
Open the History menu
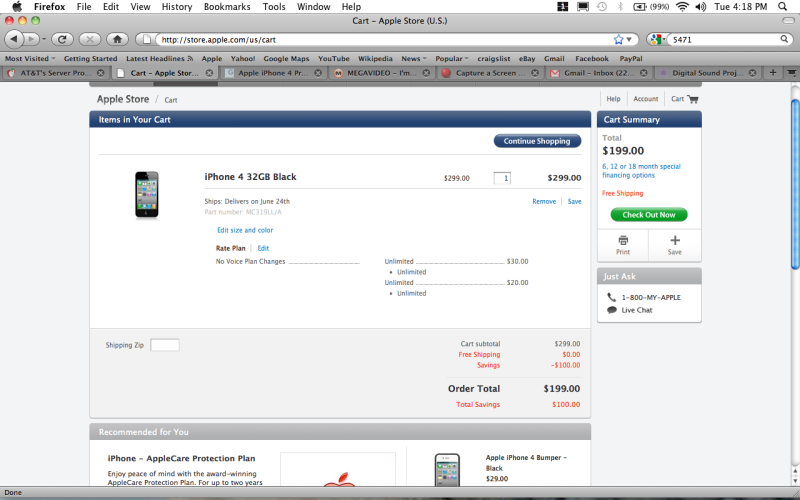(x=177, y=7)
